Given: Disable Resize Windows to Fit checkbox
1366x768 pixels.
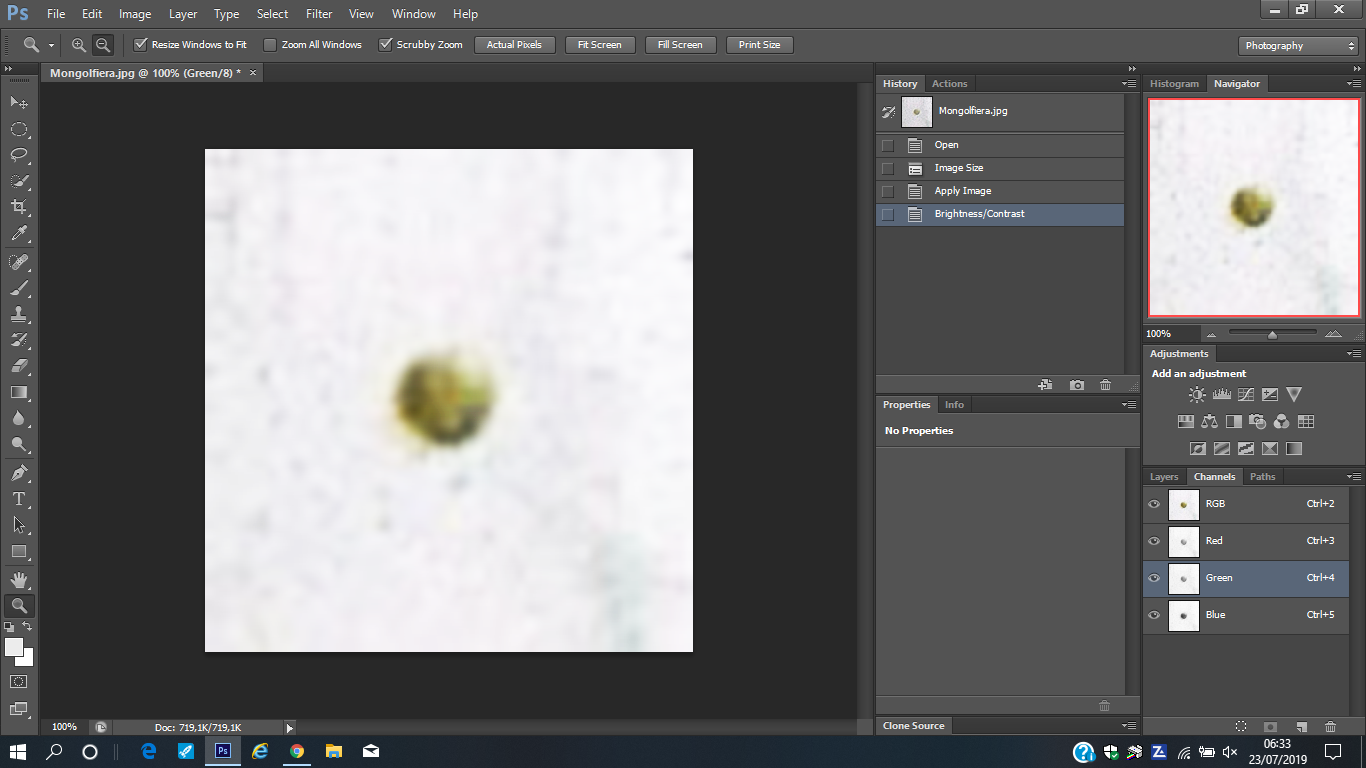Looking at the screenshot, I should [141, 45].
